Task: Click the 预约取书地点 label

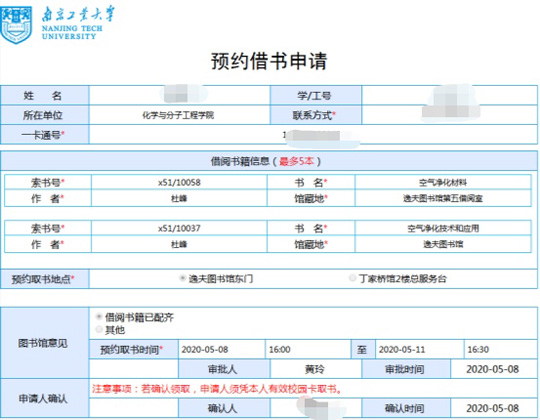Action: pos(44,279)
